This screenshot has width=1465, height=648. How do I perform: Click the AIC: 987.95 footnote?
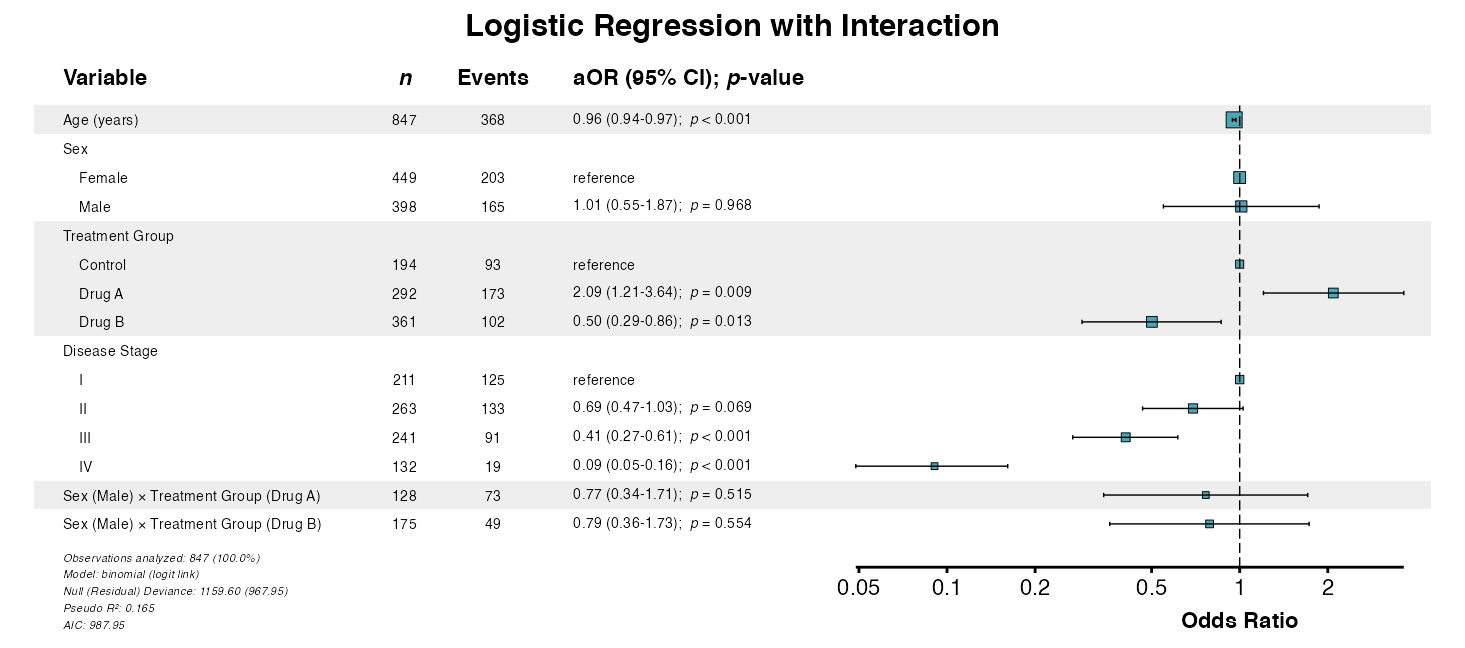(94, 625)
